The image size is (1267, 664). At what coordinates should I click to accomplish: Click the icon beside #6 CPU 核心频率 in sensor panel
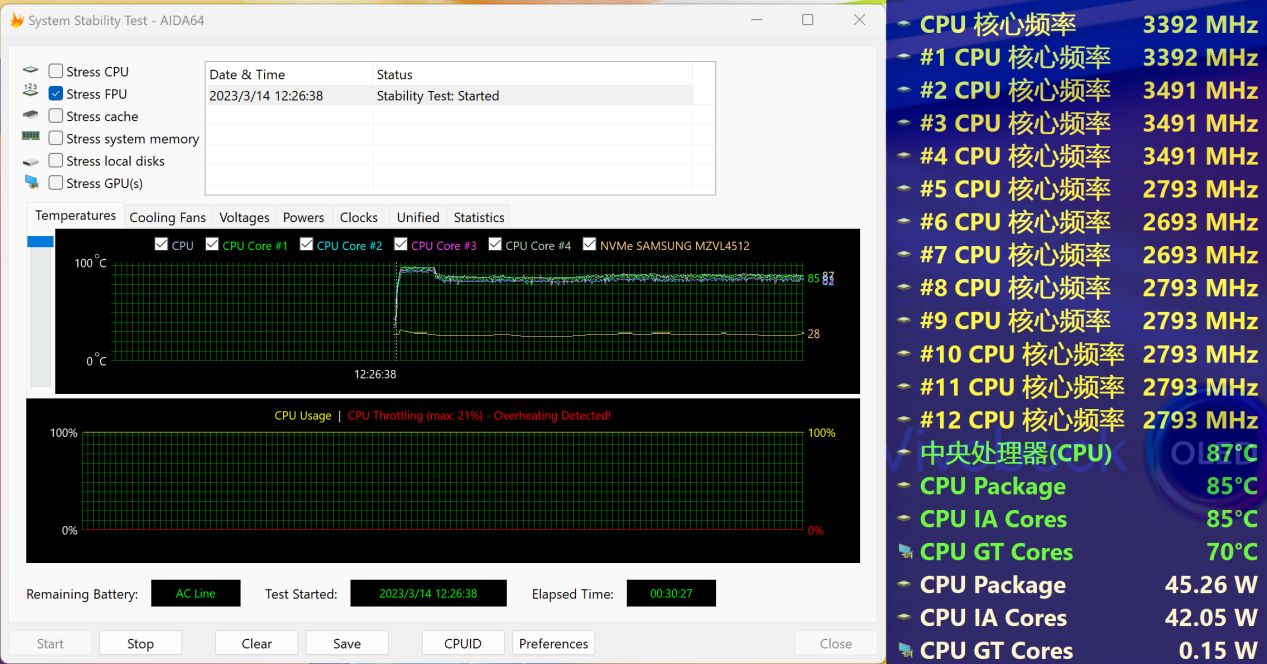tap(904, 223)
